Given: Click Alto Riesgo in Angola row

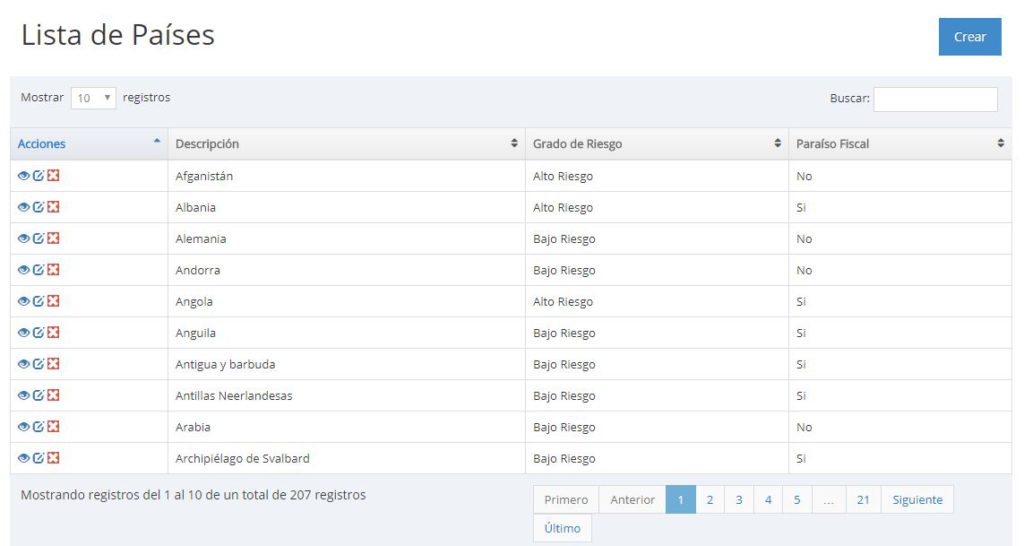Looking at the screenshot, I should tap(563, 302).
